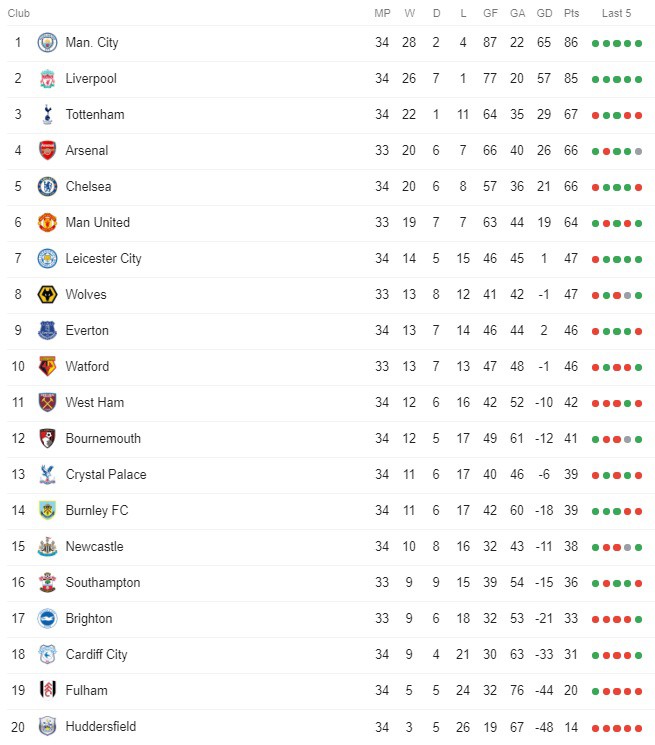The width and height of the screenshot is (655, 745).
Task: Click the Club column header
Action: point(19,13)
